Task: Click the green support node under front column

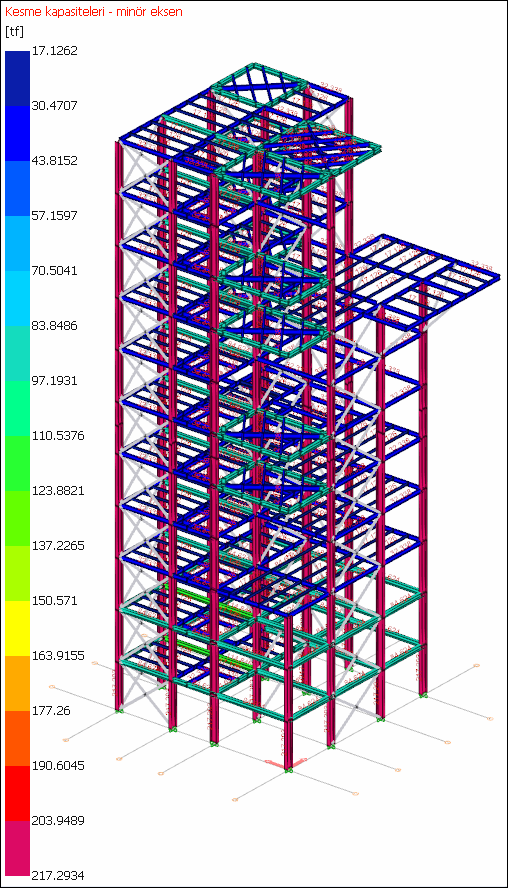Action: pos(288,769)
